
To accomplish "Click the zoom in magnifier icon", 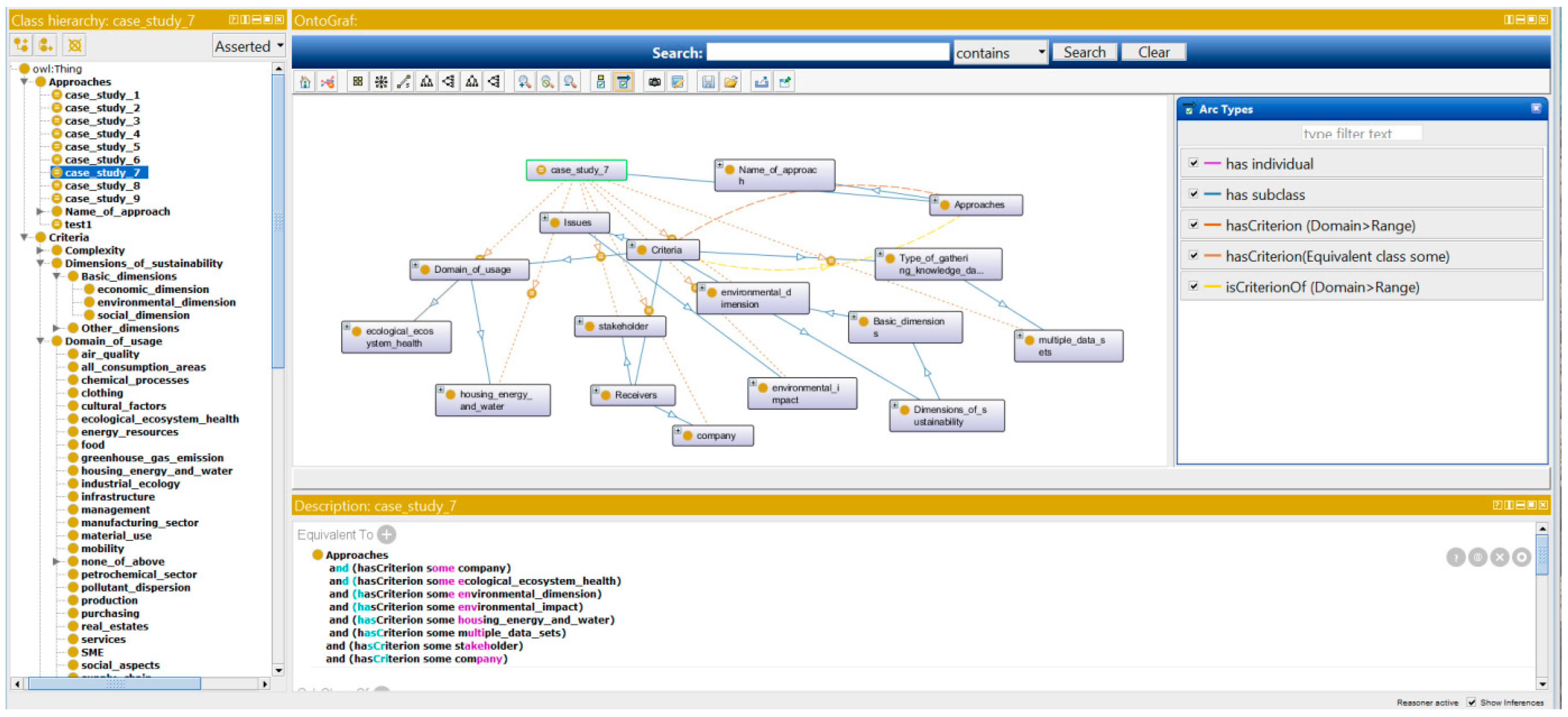I will click(524, 81).
